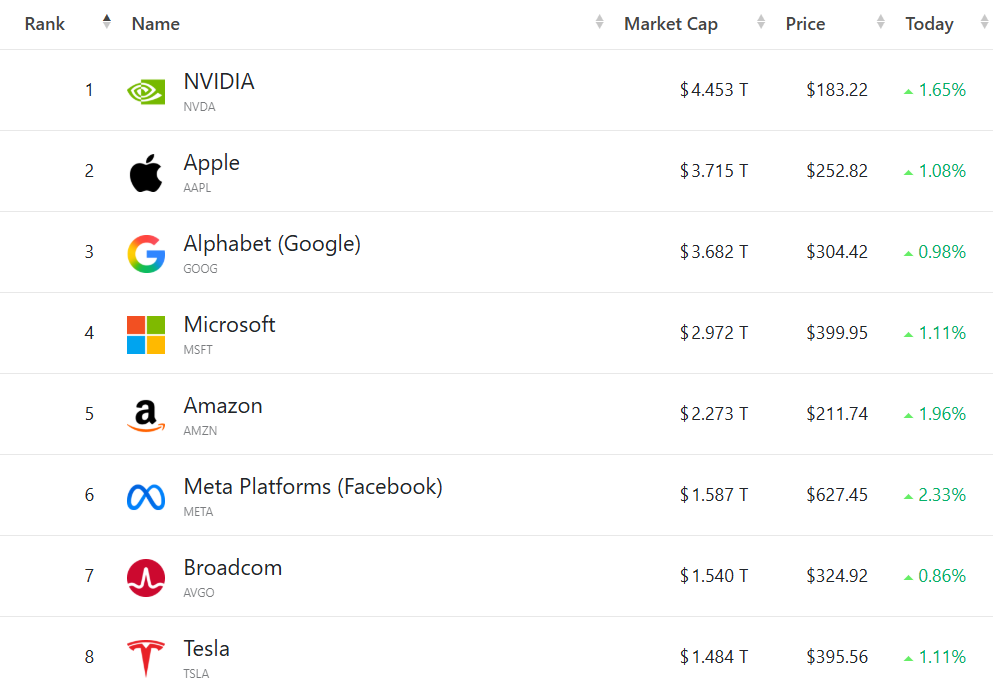Open Alphabet (Google) company page
Image resolution: width=993 pixels, height=697 pixels.
pyautogui.click(x=272, y=244)
